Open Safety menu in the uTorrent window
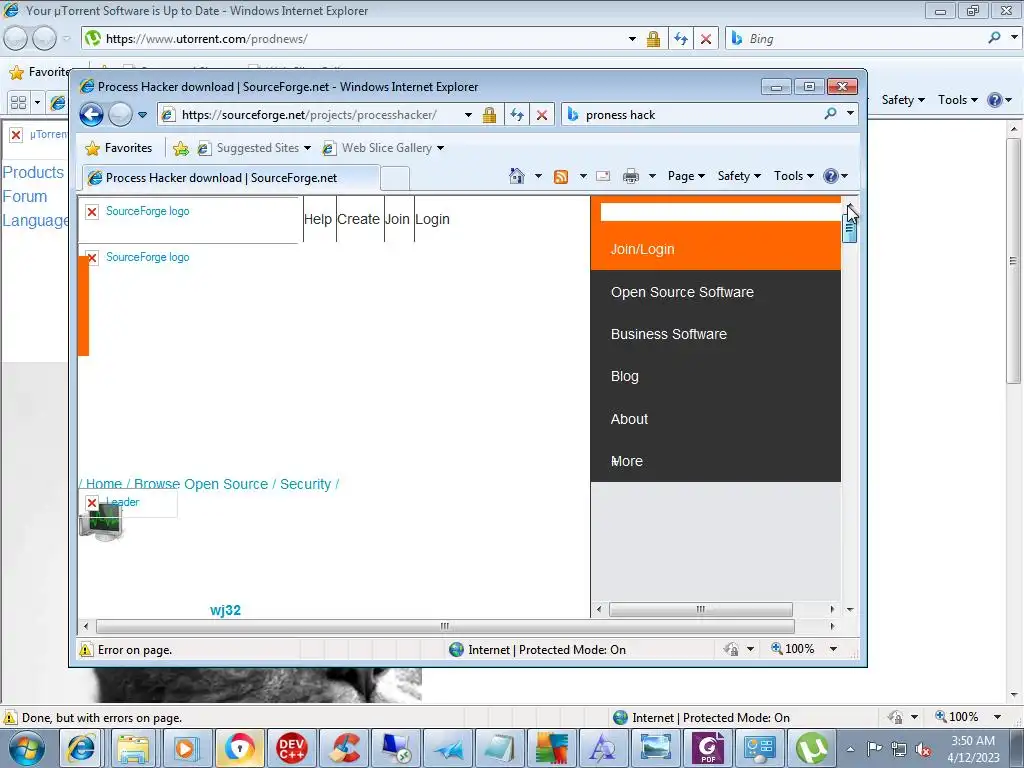 903,100
